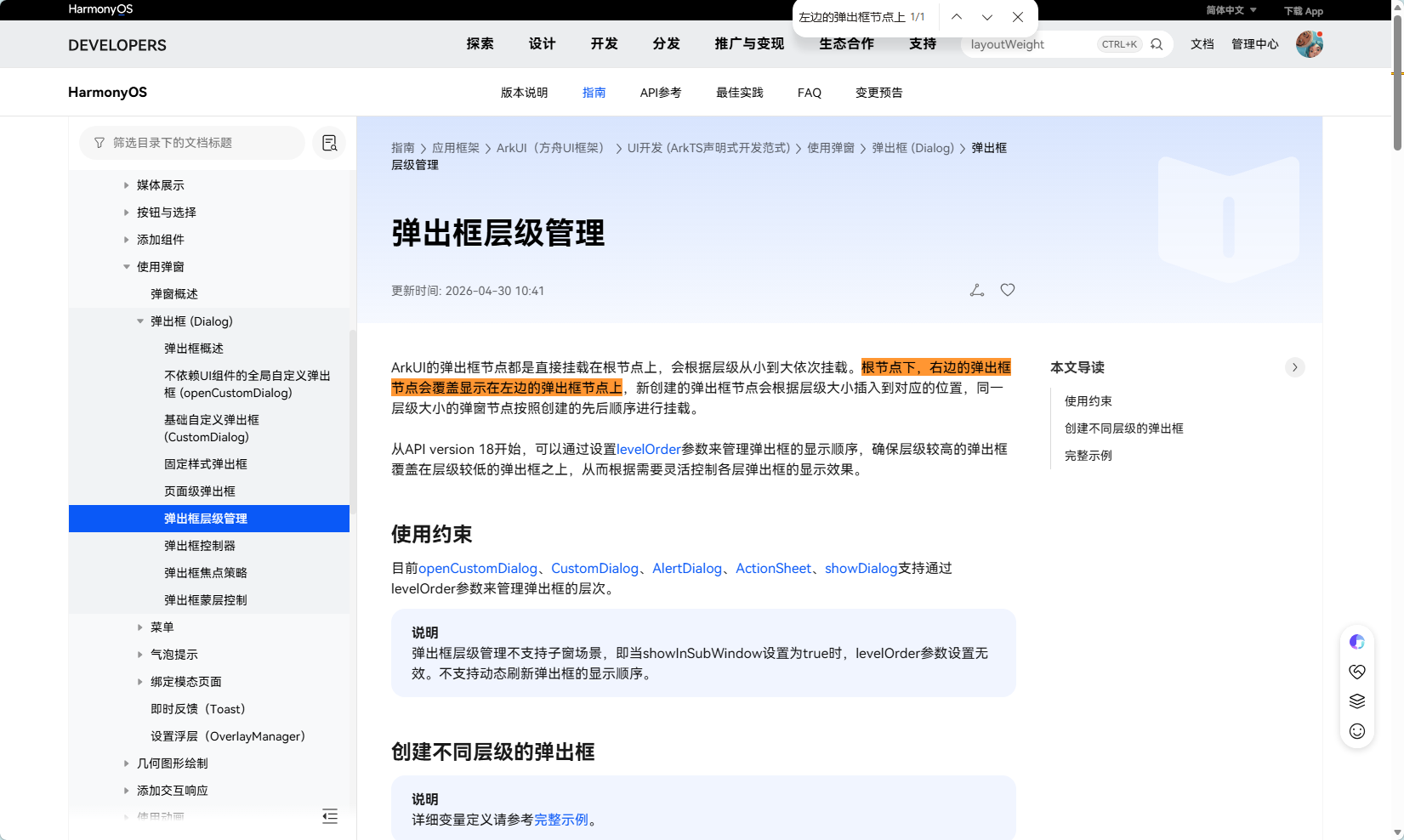Screen dimensions: 1404x840
Task: Open the CustomDialog link in 使用约束
Action: 594,568
